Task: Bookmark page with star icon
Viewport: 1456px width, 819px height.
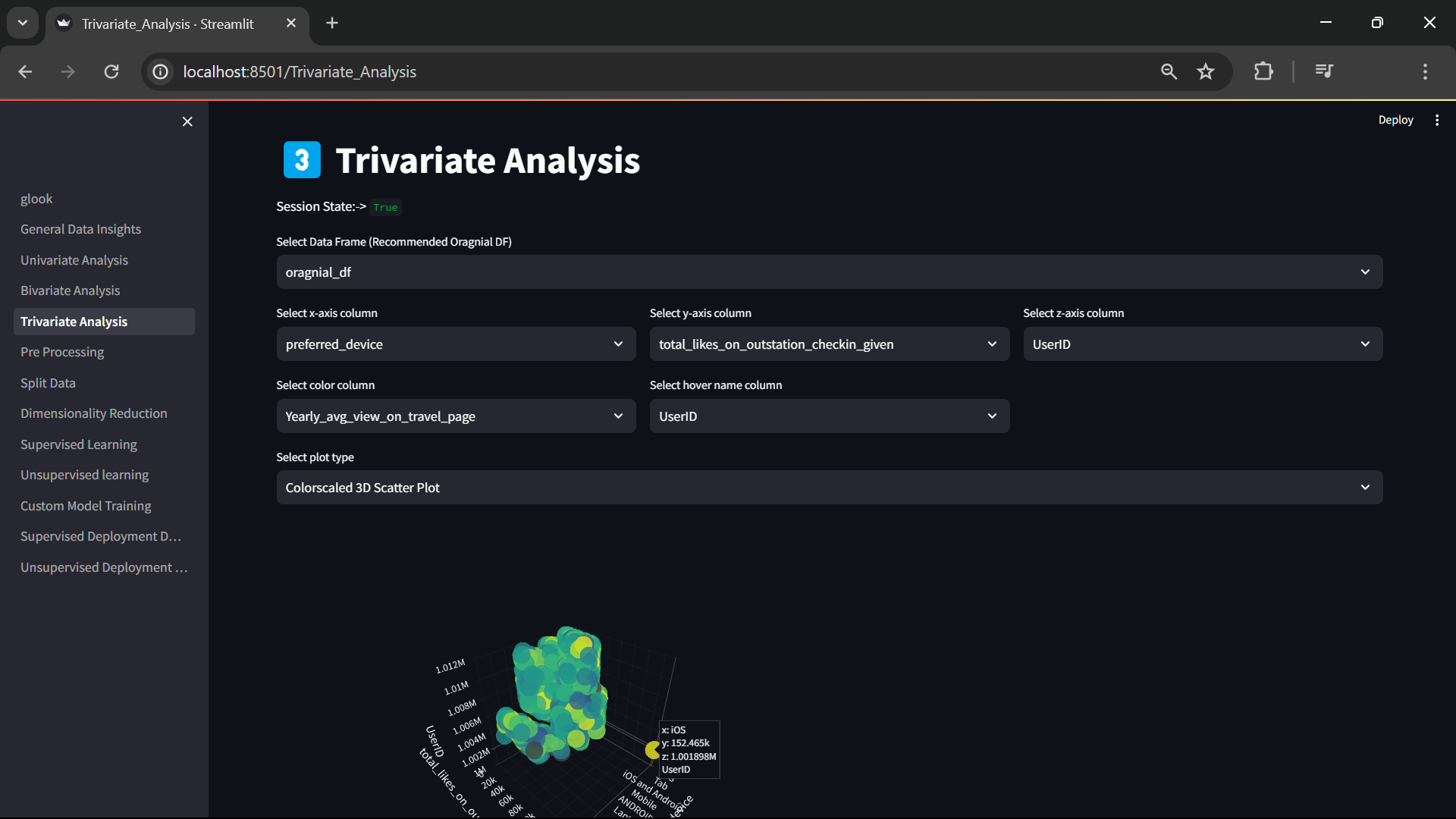Action: point(1205,71)
